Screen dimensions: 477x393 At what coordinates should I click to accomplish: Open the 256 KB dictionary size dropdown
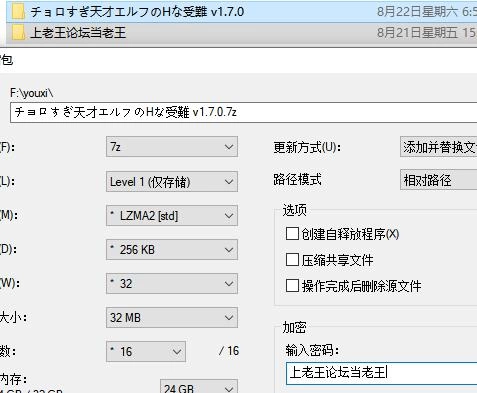coord(172,250)
